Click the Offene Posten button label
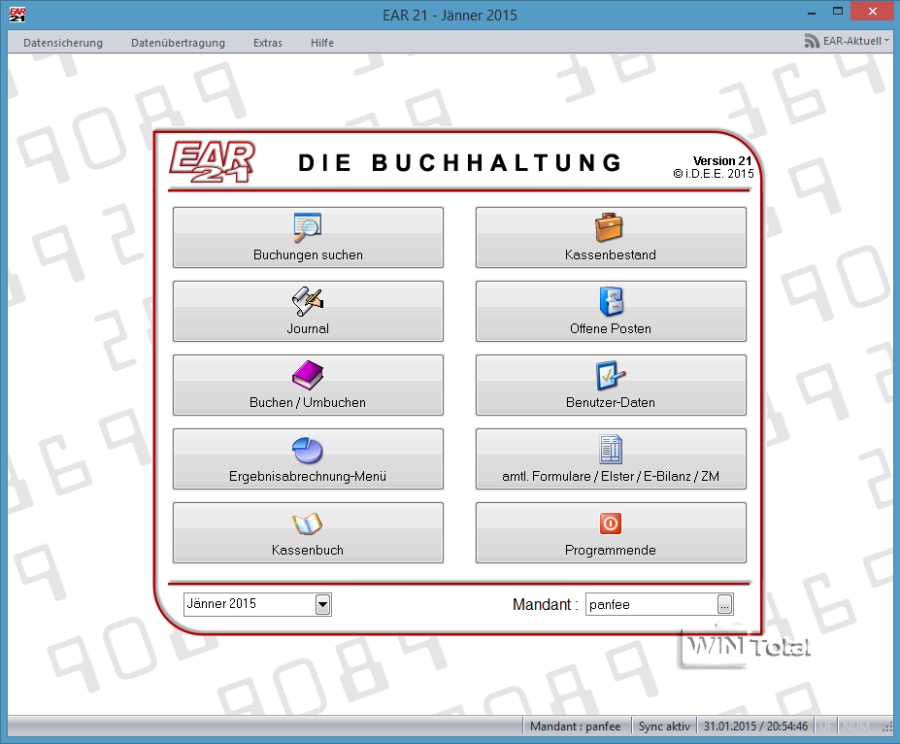The image size is (900, 744). click(x=611, y=328)
